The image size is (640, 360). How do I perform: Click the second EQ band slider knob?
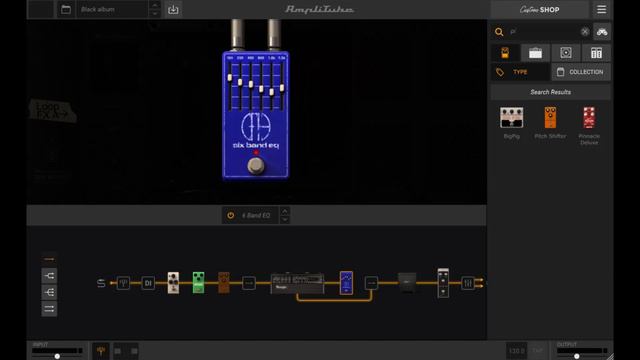click(x=240, y=82)
